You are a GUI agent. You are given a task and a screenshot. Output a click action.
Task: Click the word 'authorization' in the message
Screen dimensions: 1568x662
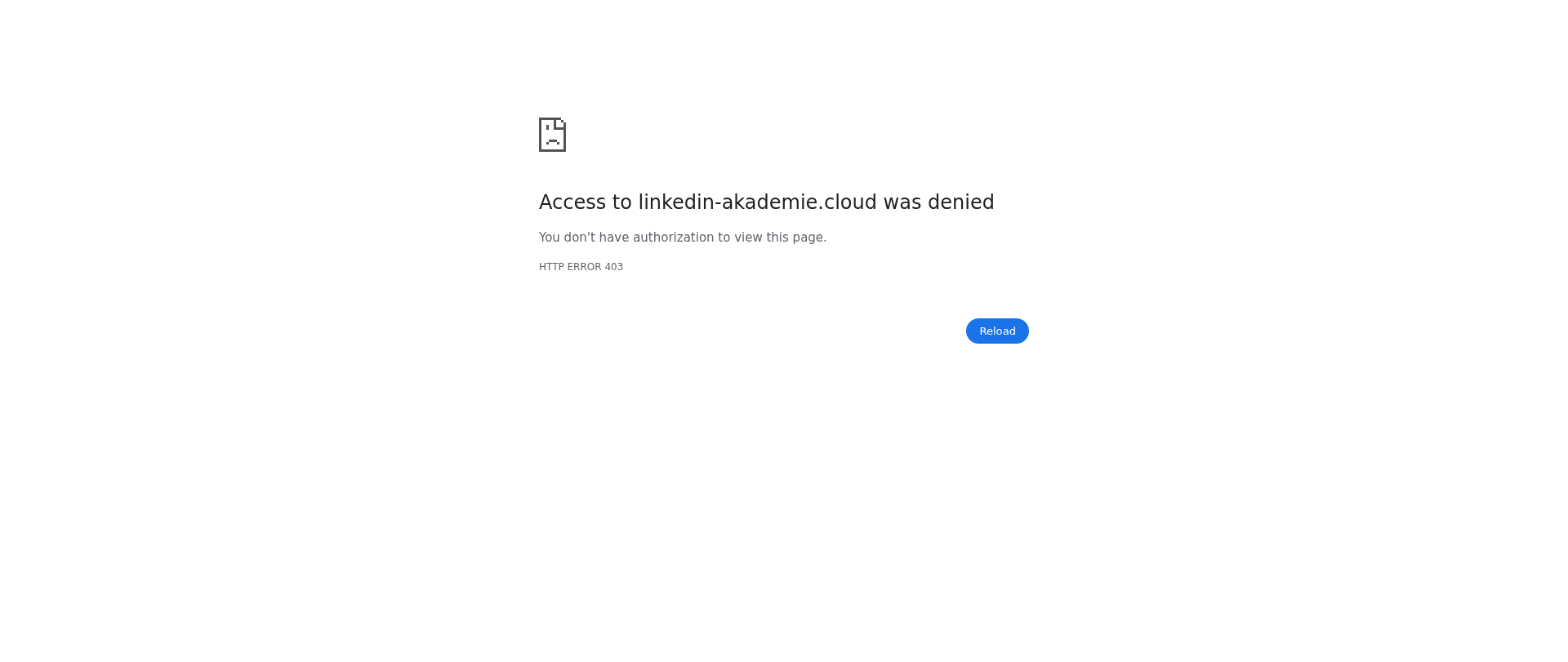674,238
